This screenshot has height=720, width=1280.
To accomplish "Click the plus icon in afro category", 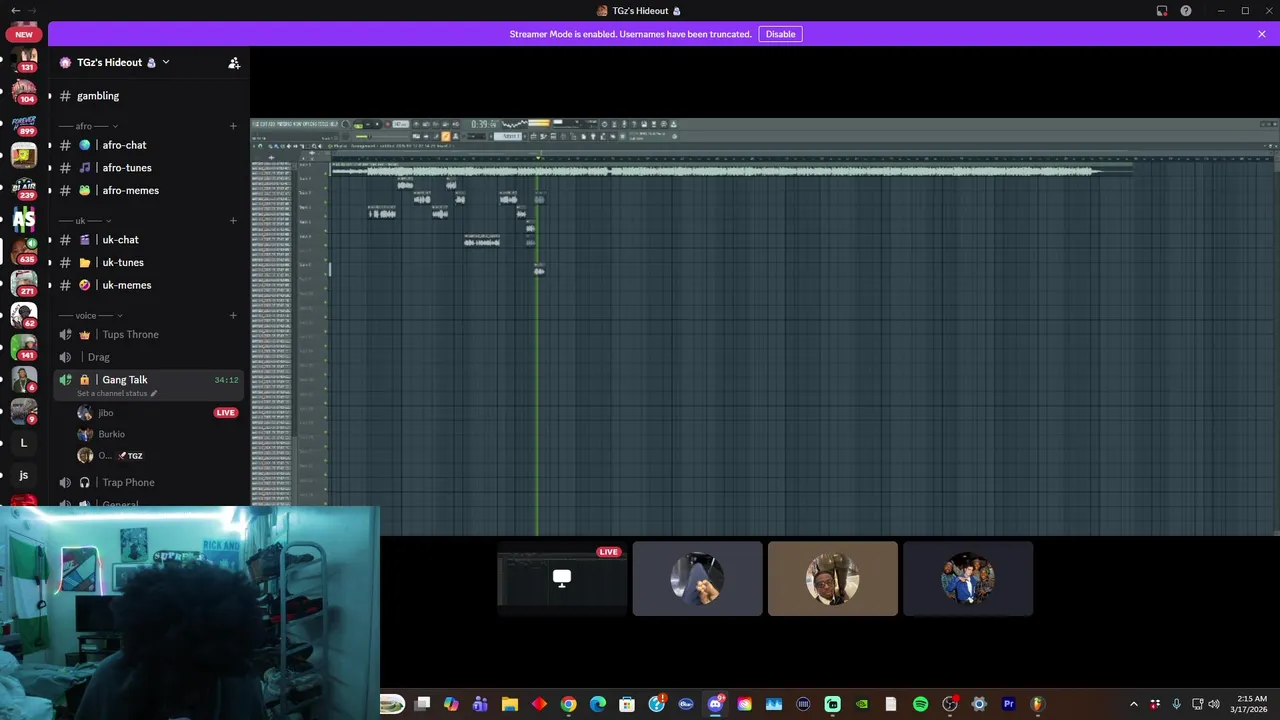I will click(233, 126).
